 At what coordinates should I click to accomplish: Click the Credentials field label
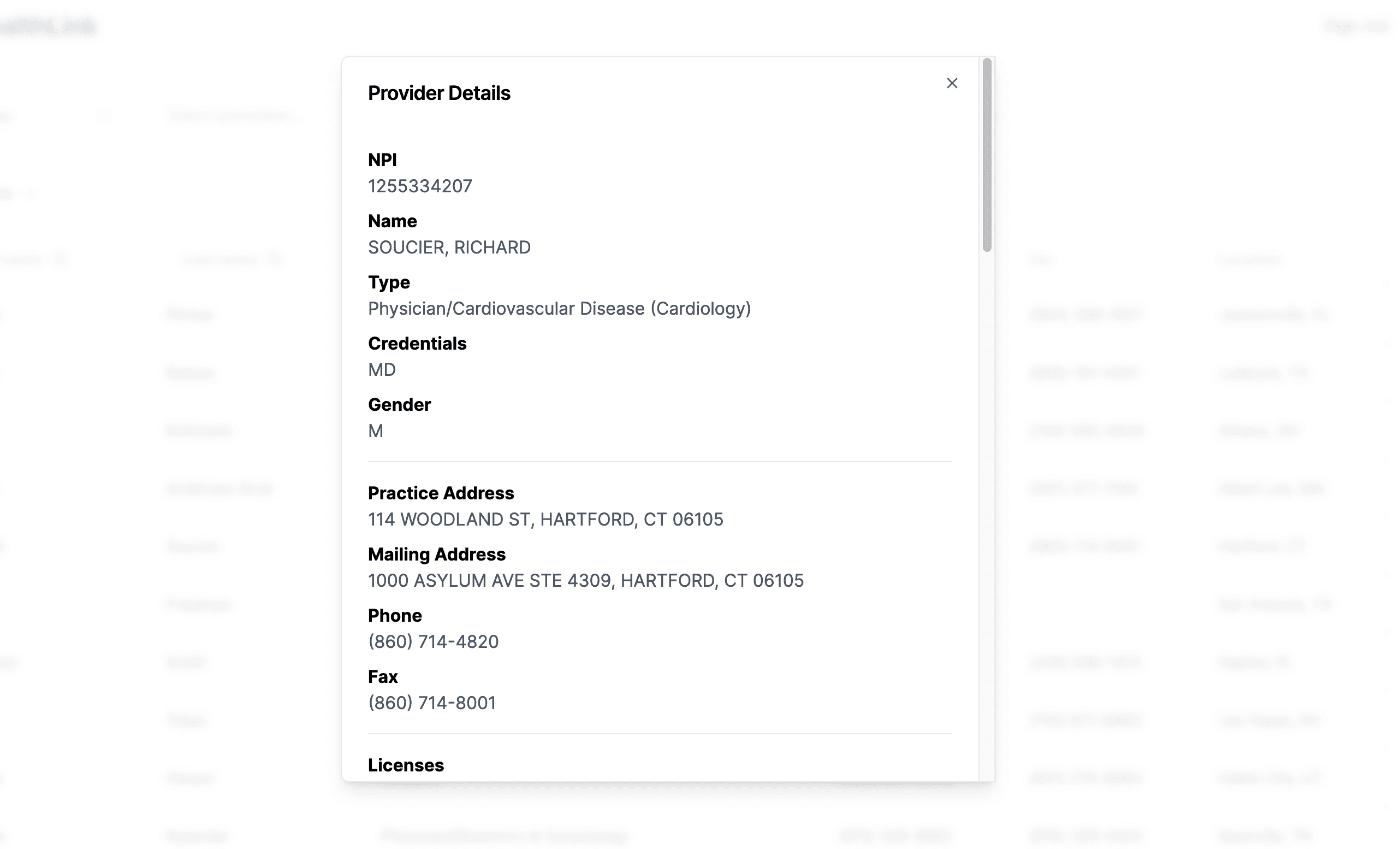coord(417,344)
